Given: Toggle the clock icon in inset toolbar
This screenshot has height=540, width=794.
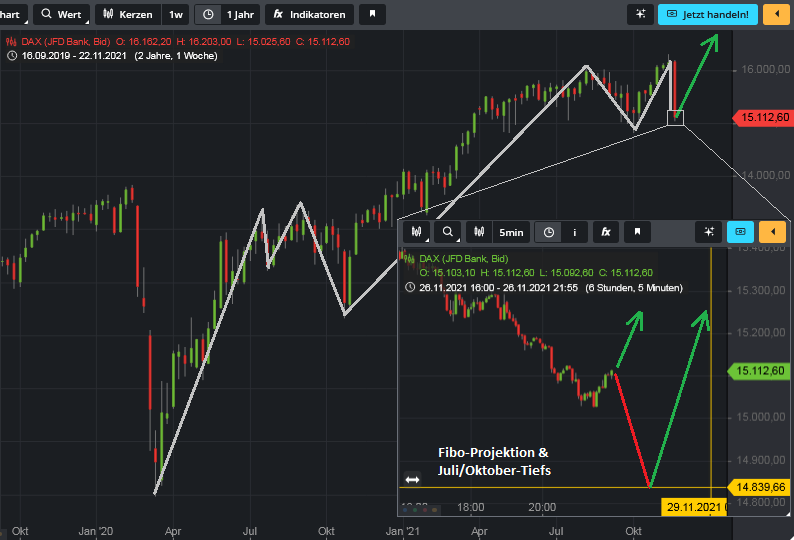Looking at the screenshot, I should coord(547,232).
